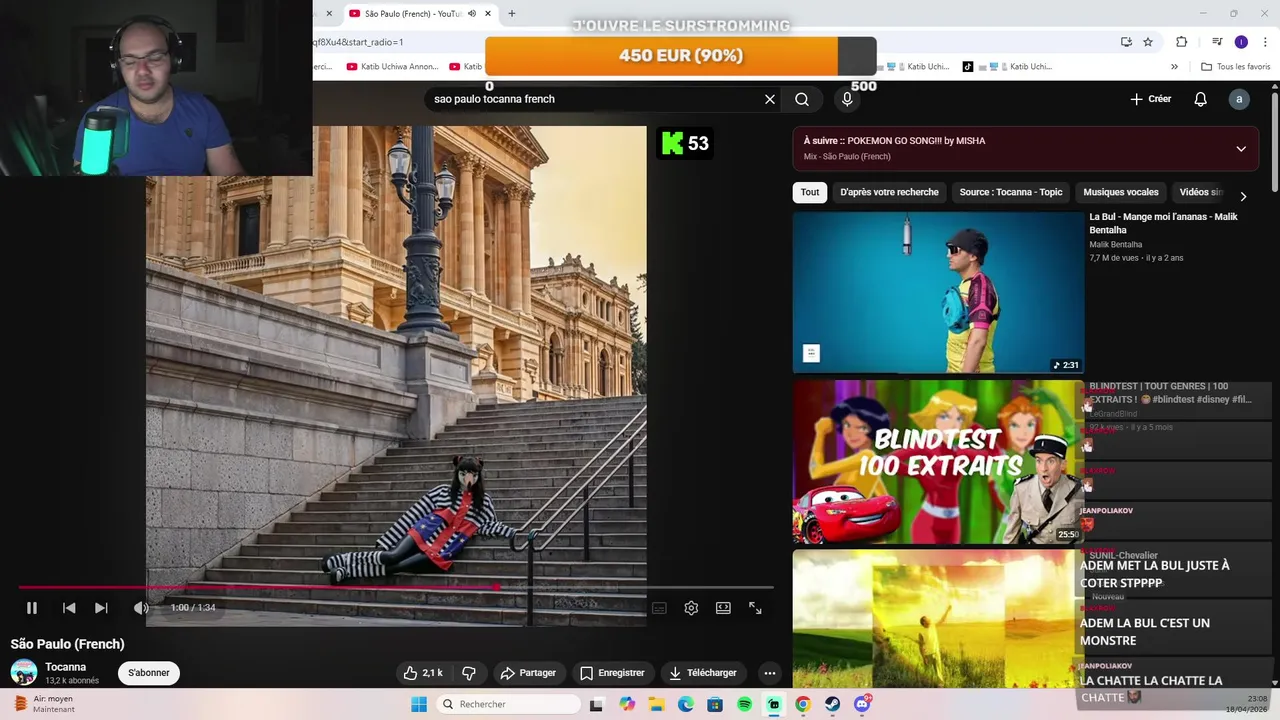Click the YouTube search magnifier button

(802, 99)
